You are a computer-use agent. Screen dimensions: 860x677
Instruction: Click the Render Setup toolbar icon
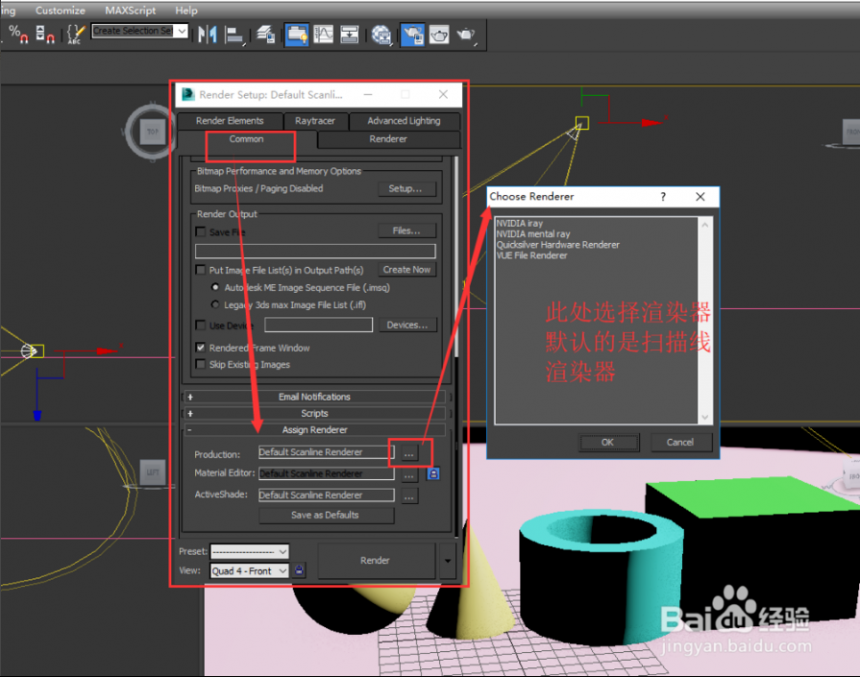[x=412, y=35]
